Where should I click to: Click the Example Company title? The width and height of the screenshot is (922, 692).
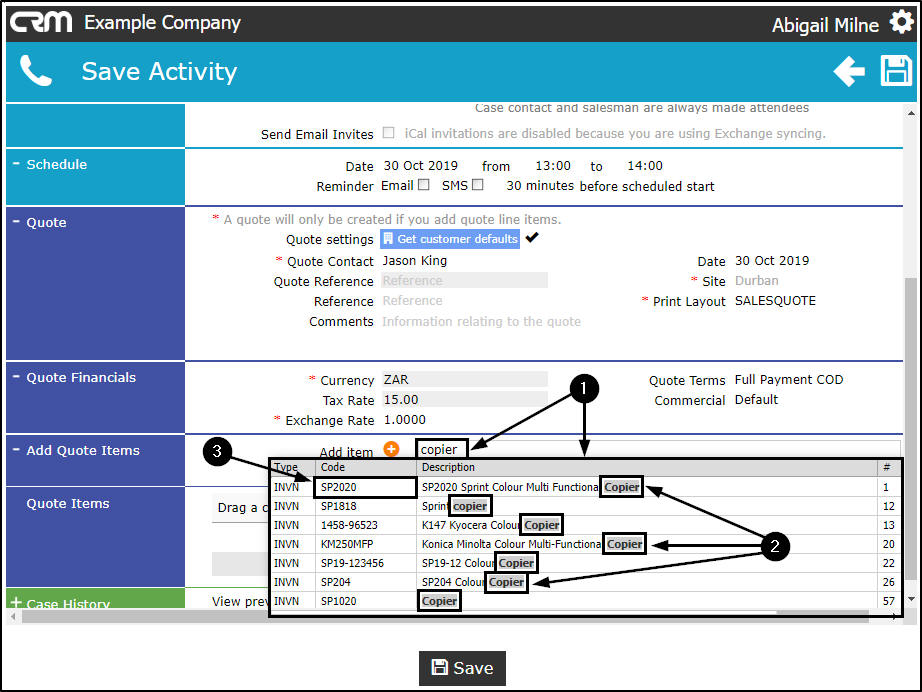[x=162, y=22]
